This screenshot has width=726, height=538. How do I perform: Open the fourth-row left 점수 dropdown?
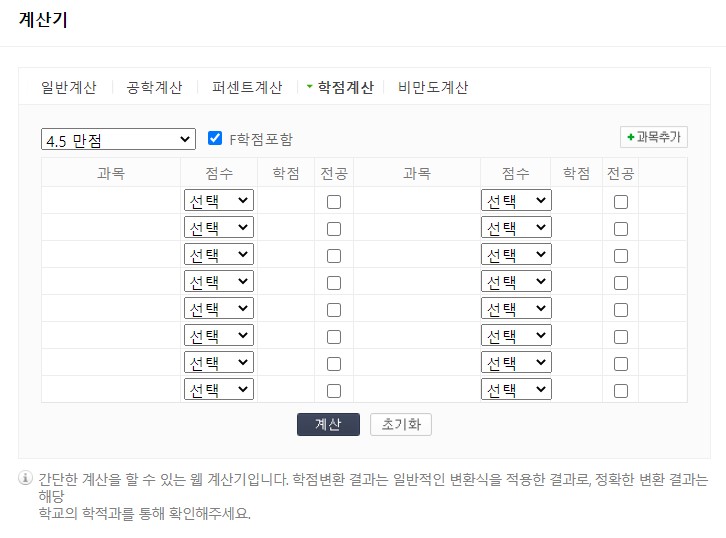pyautogui.click(x=219, y=281)
